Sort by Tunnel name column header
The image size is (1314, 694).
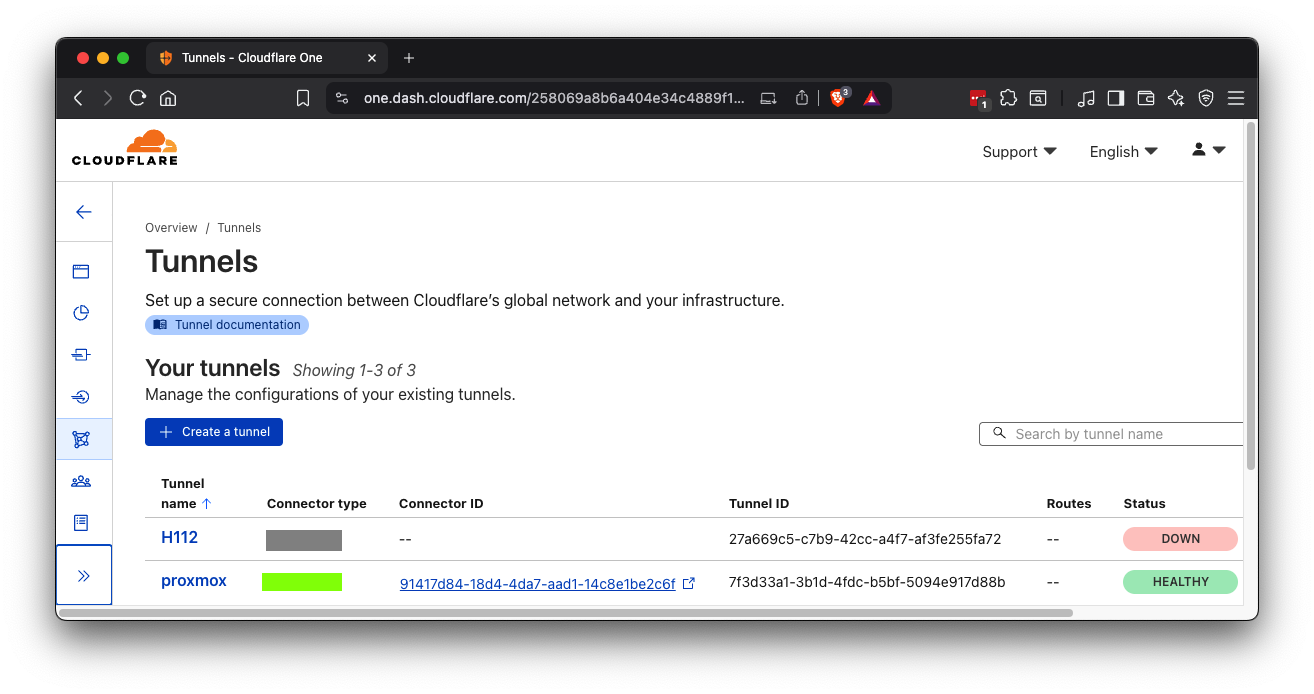[185, 494]
